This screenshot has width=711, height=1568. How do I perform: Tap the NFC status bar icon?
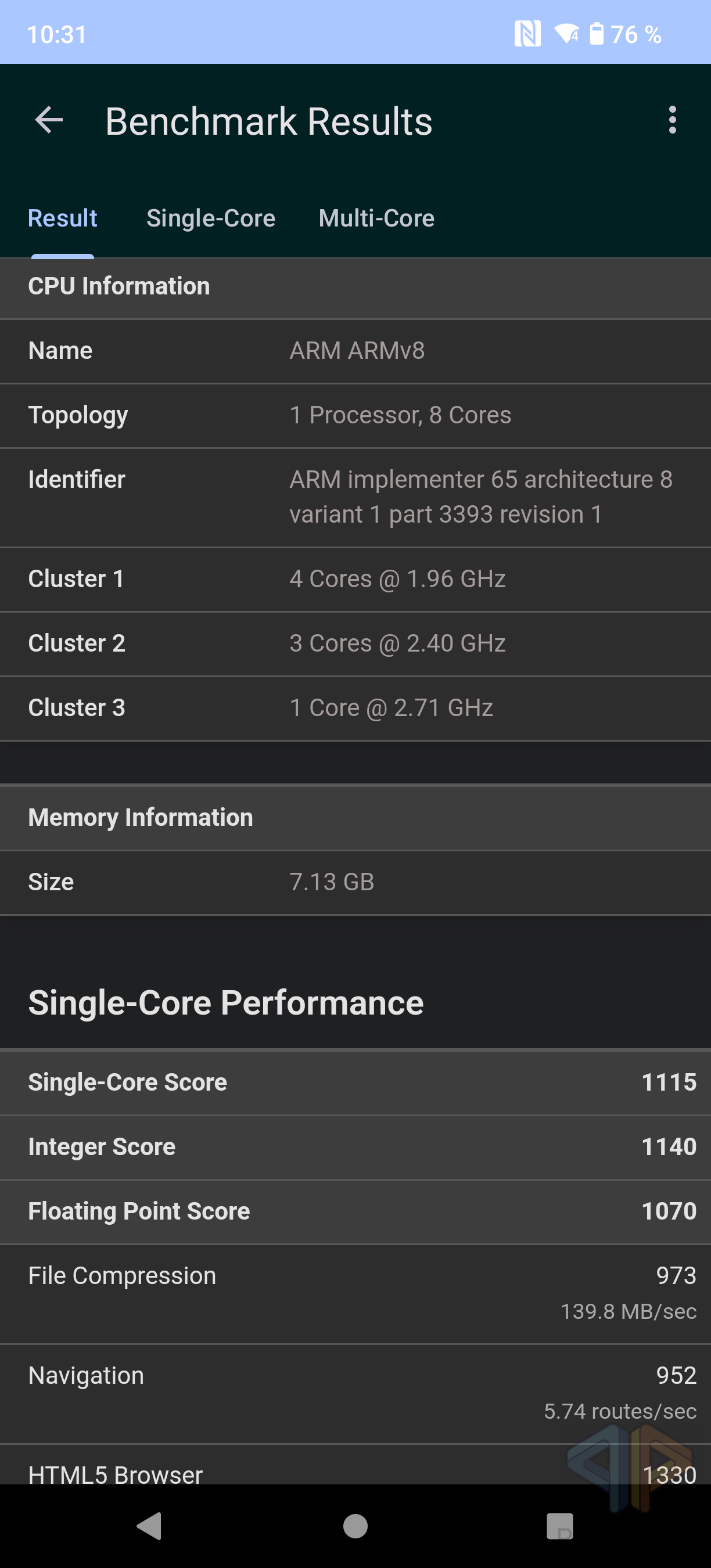pyautogui.click(x=527, y=34)
